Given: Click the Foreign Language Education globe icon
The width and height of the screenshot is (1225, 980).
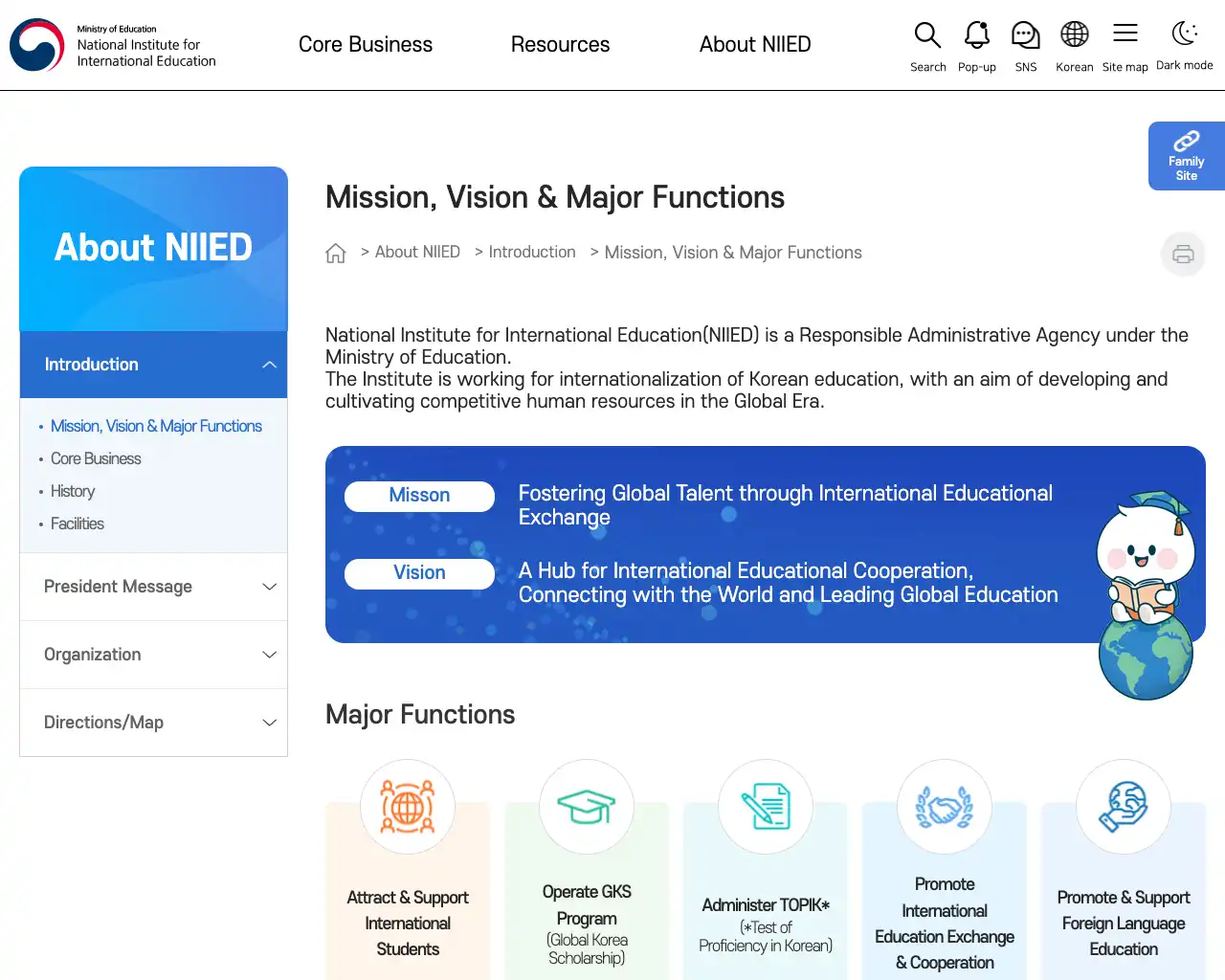Looking at the screenshot, I should 1124,807.
